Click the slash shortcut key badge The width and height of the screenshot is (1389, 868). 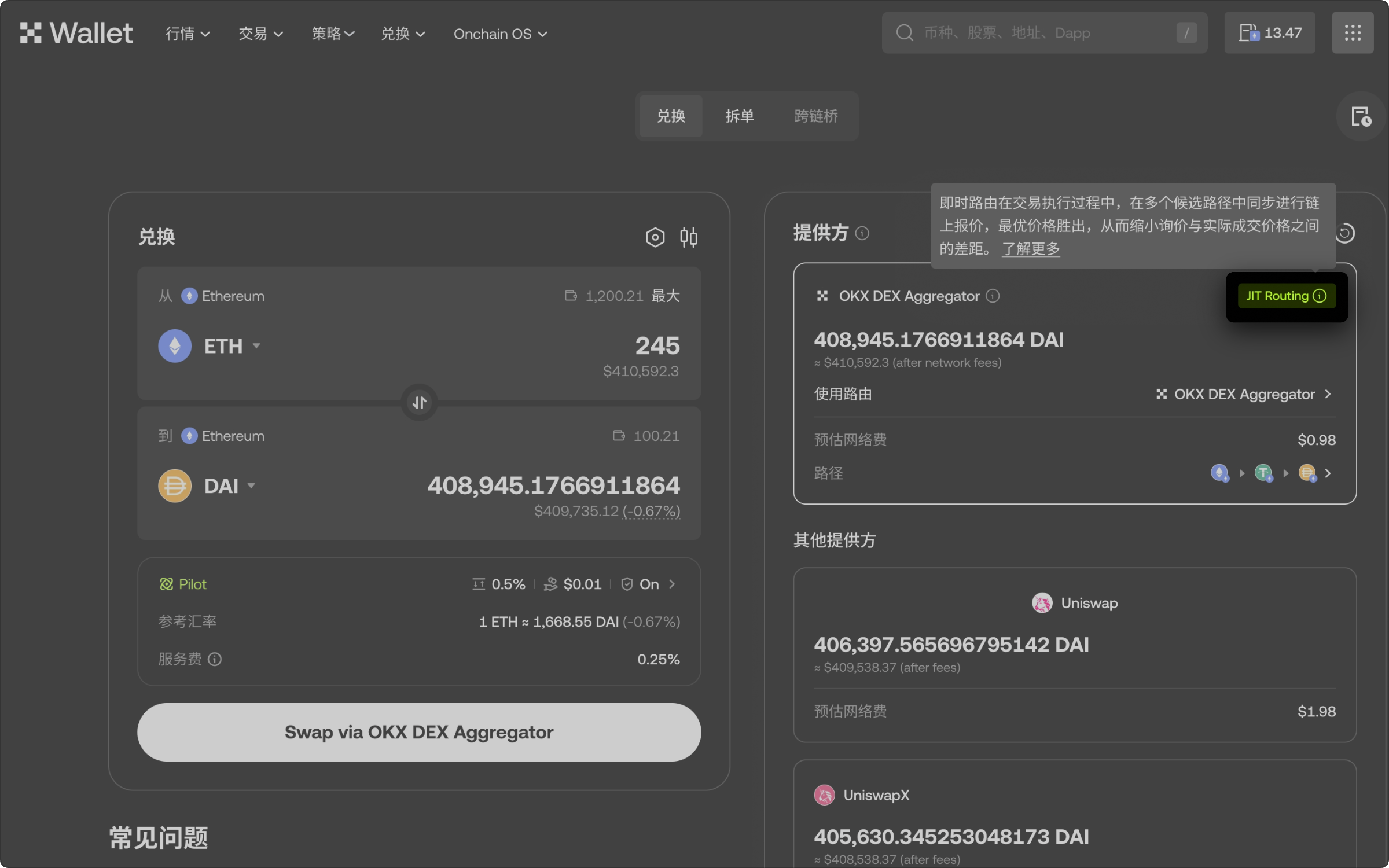1186,33
